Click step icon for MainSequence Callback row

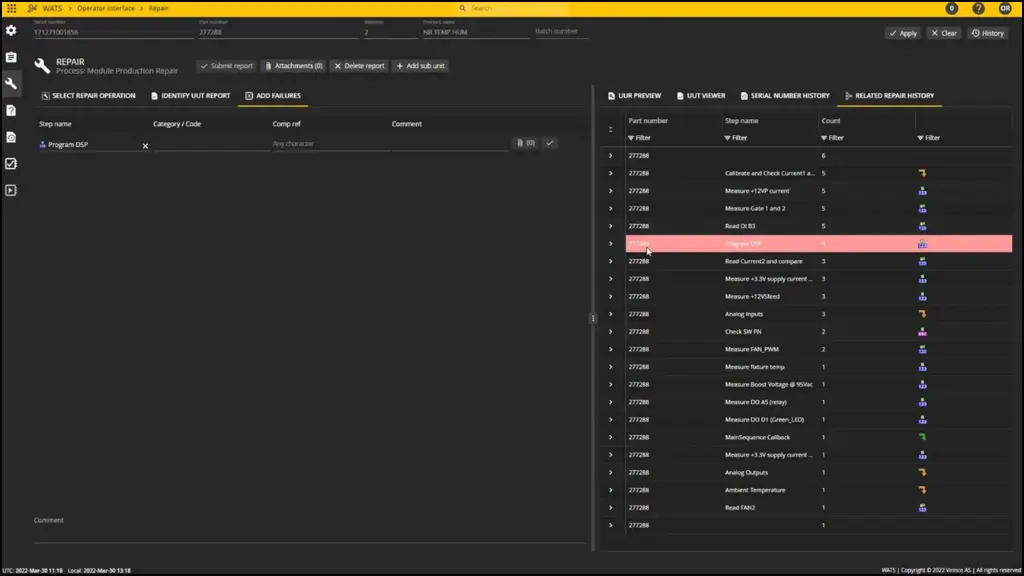coord(922,438)
